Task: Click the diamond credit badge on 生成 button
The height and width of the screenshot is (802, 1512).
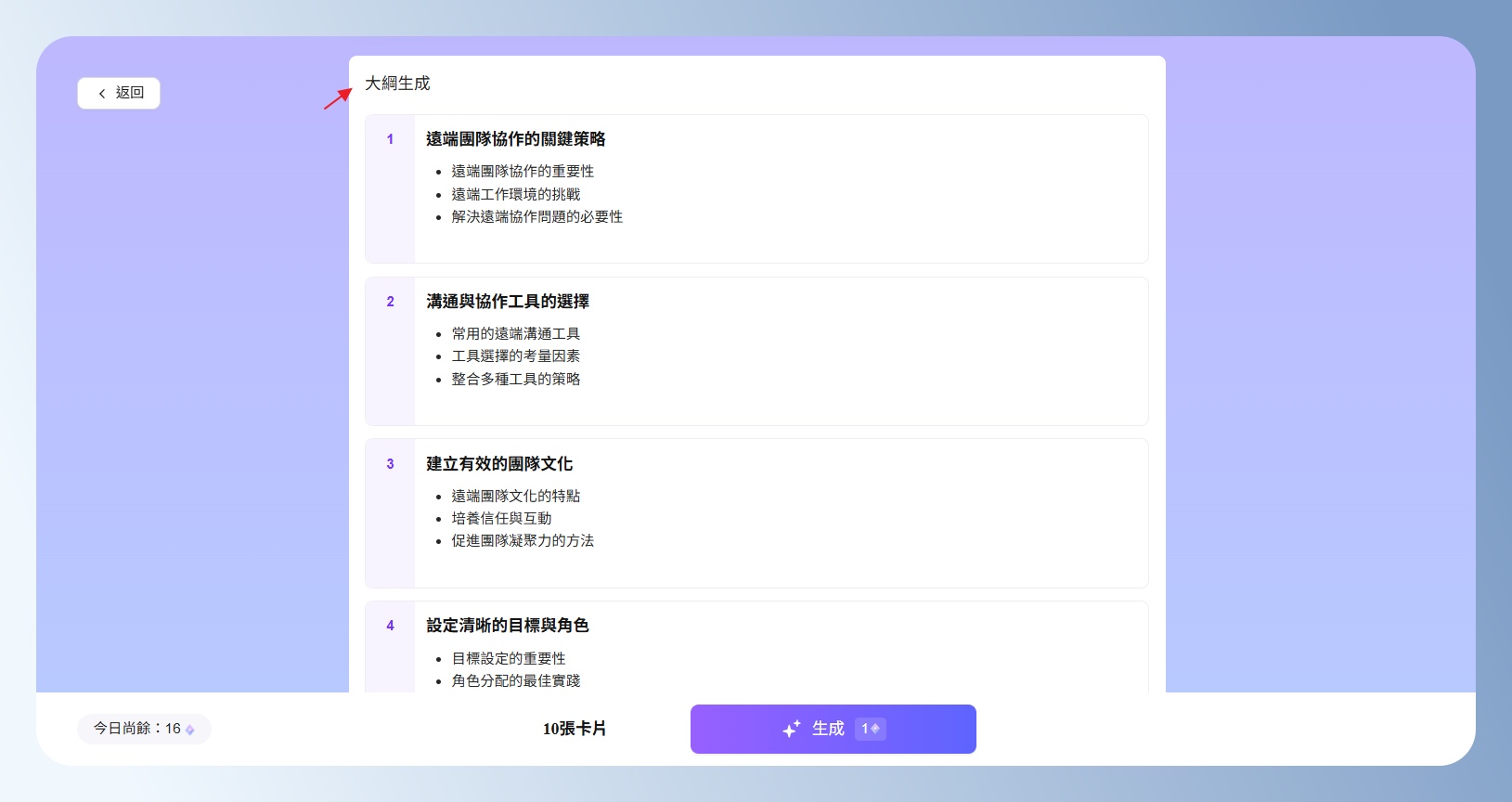Action: (870, 729)
